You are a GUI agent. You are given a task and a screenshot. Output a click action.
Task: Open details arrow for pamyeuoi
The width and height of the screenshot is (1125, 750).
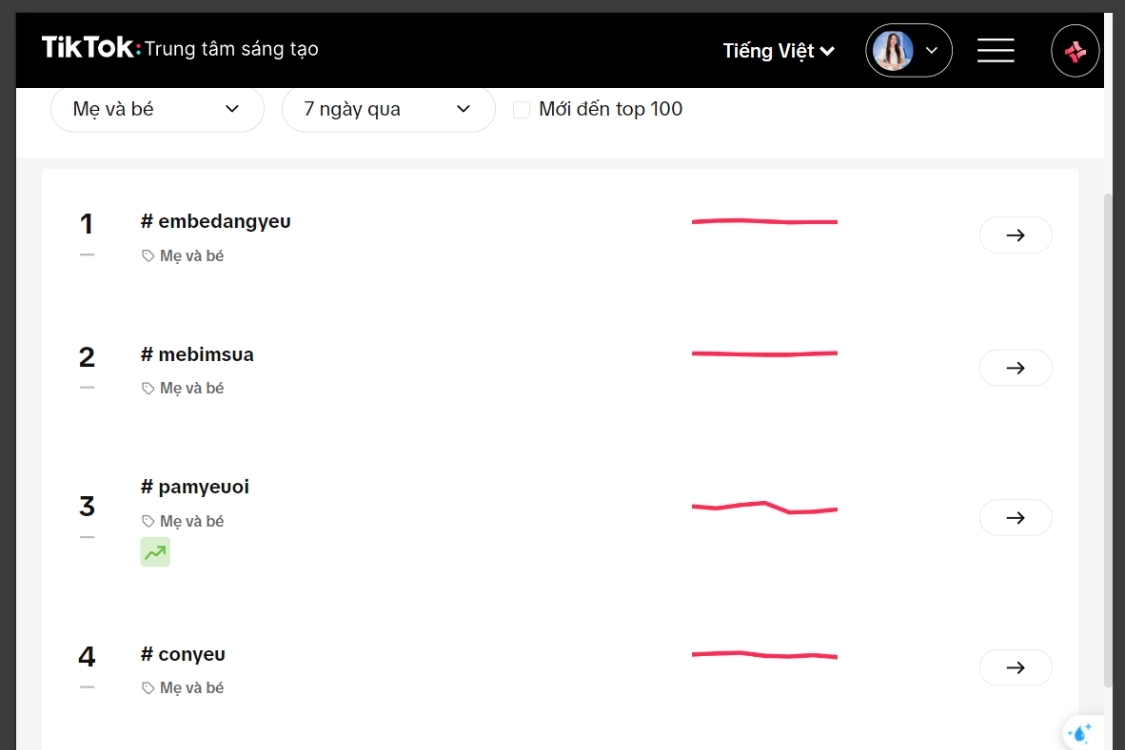tap(1015, 517)
